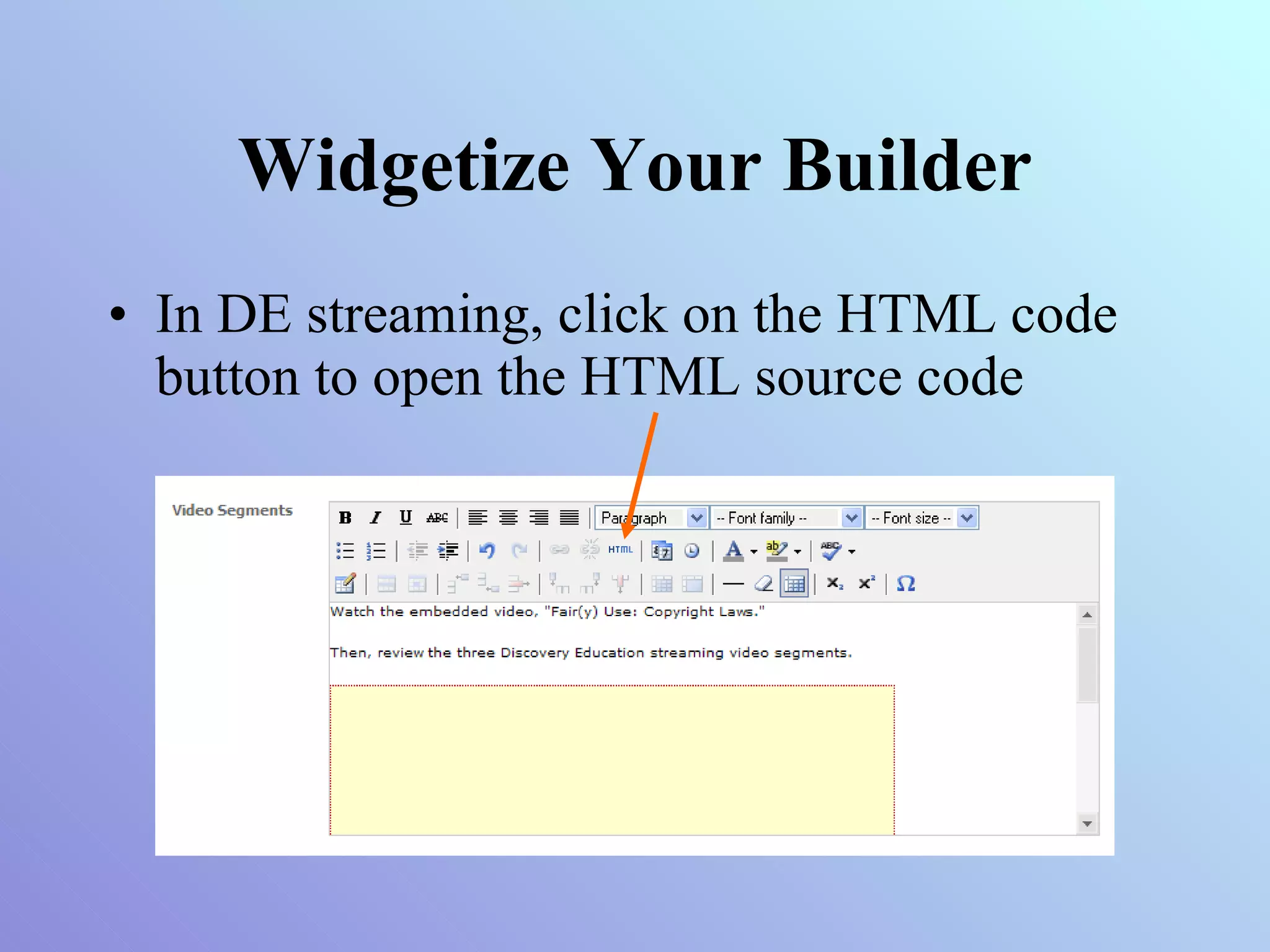The image size is (1270, 952).
Task: Apply subscript formatting
Action: [x=835, y=584]
